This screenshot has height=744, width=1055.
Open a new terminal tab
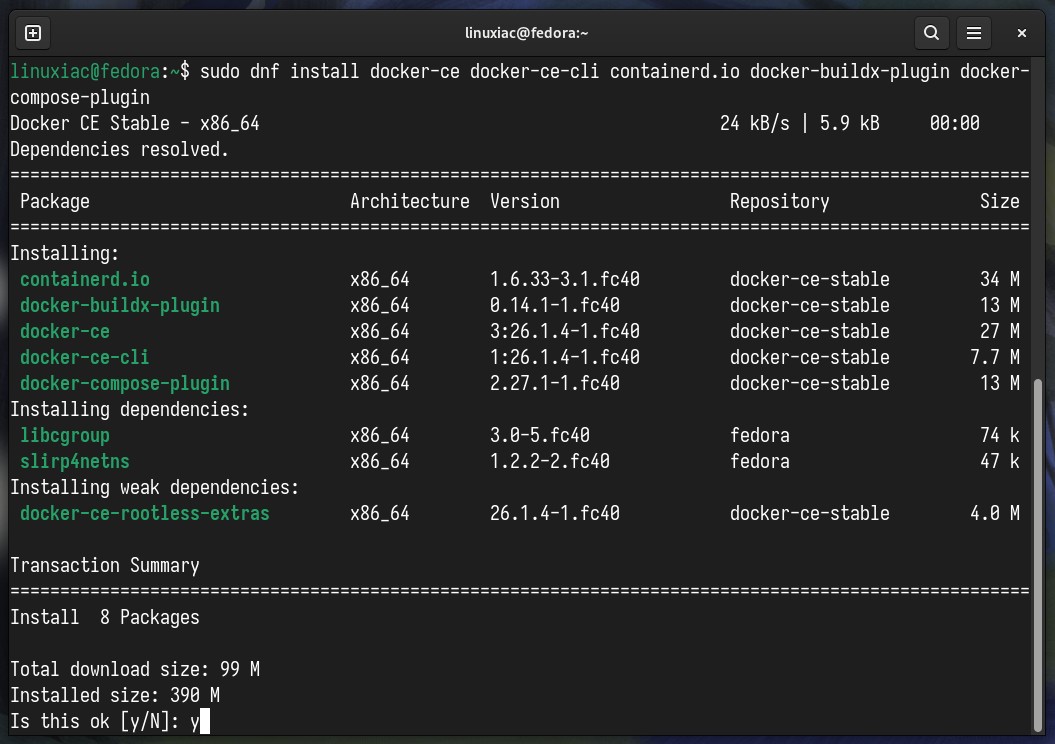(33, 33)
